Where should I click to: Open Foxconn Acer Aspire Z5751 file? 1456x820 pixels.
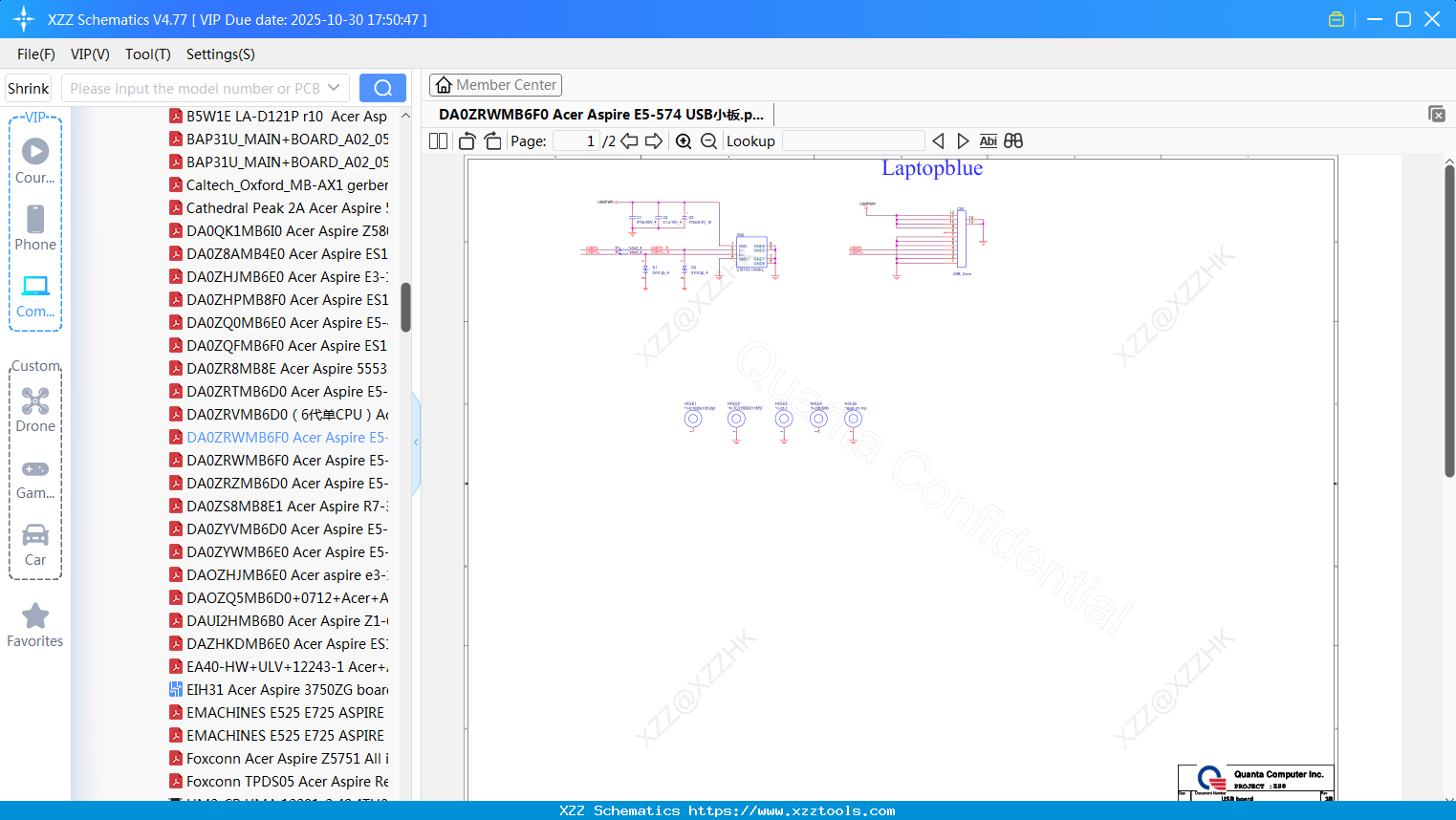pyautogui.click(x=278, y=758)
